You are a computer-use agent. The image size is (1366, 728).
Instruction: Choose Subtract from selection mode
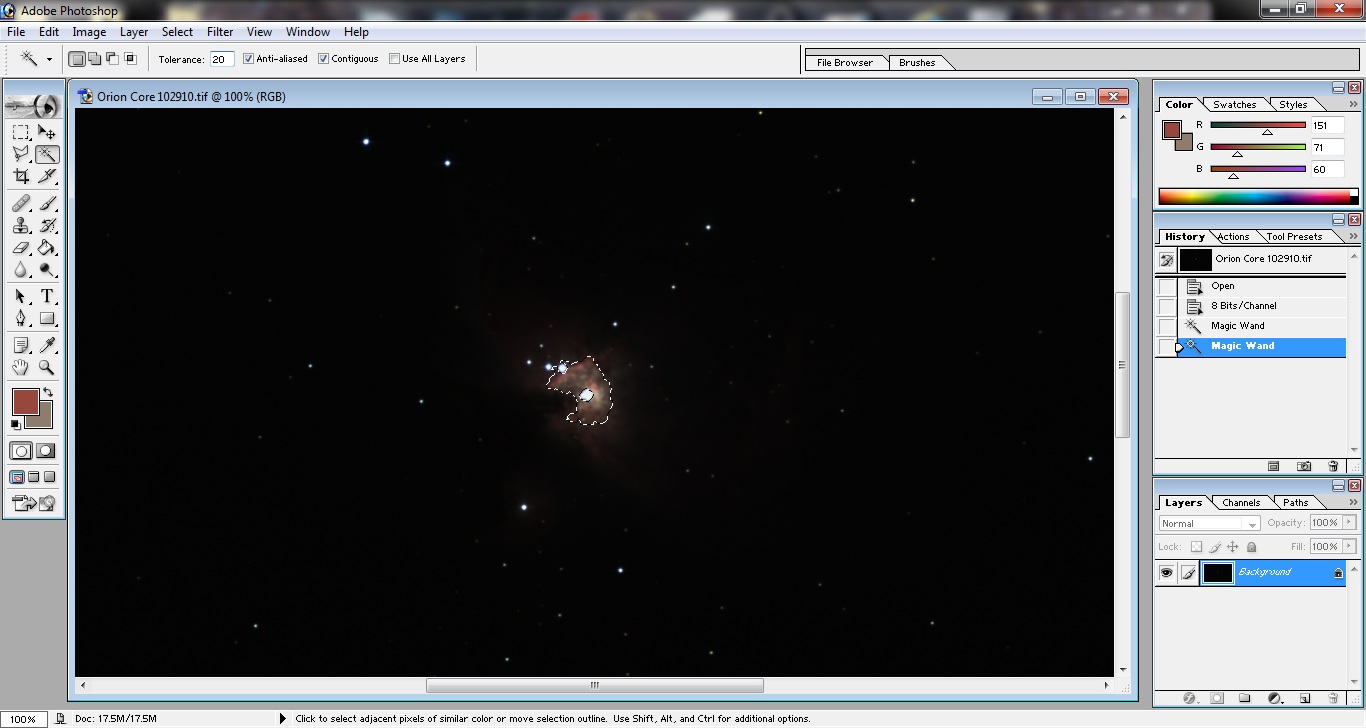(112, 59)
